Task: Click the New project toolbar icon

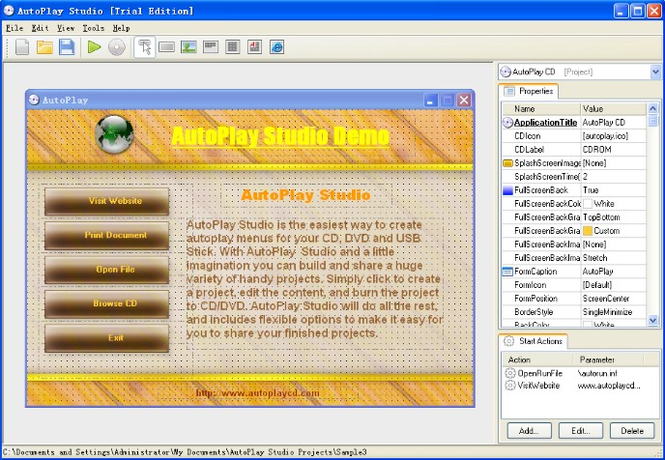Action: (22, 47)
